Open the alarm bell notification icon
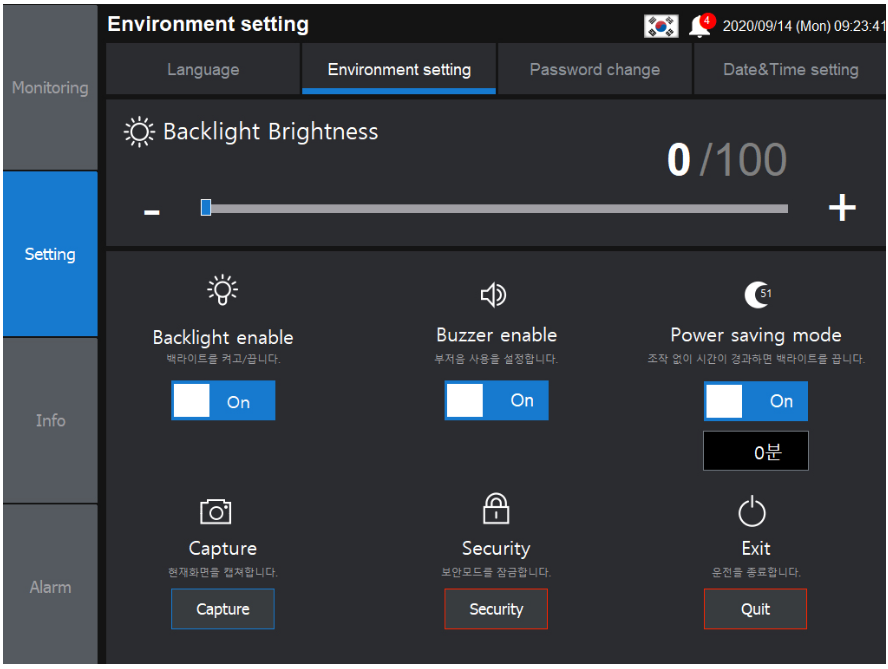The width and height of the screenshot is (888, 669). tap(700, 27)
